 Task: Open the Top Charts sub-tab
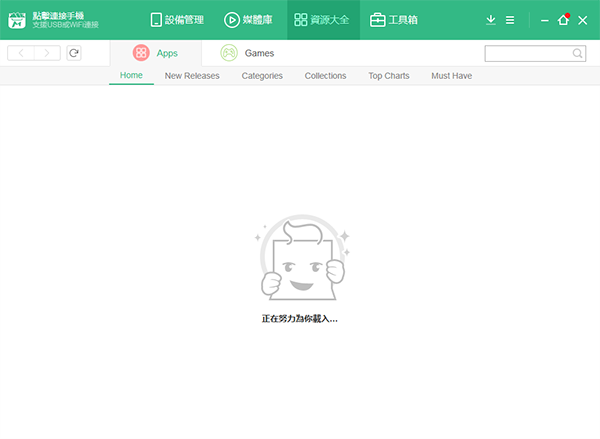click(x=389, y=76)
